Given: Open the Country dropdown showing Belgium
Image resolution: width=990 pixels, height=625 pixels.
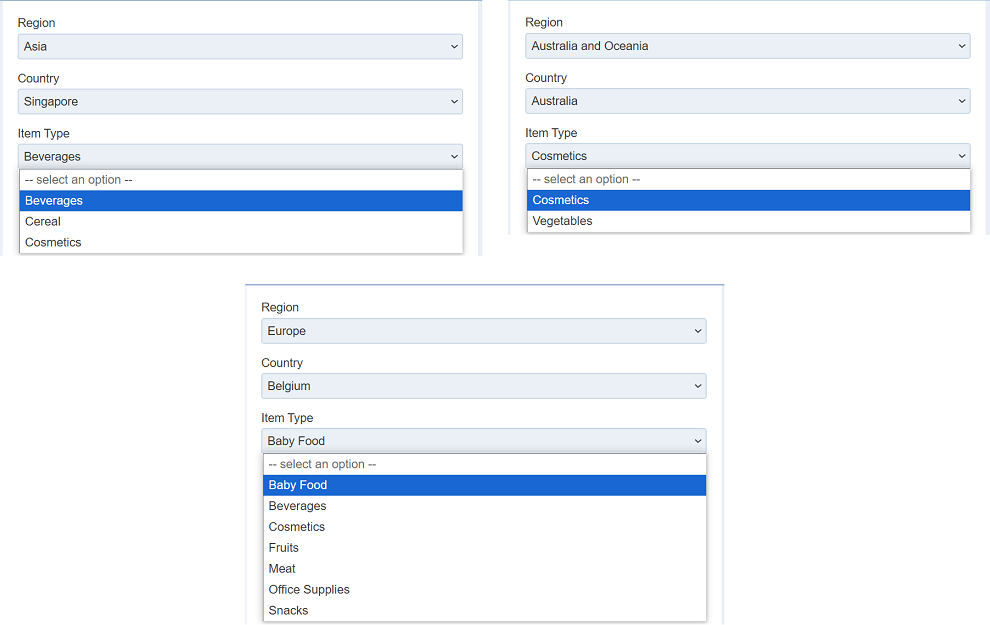Looking at the screenshot, I should (484, 386).
